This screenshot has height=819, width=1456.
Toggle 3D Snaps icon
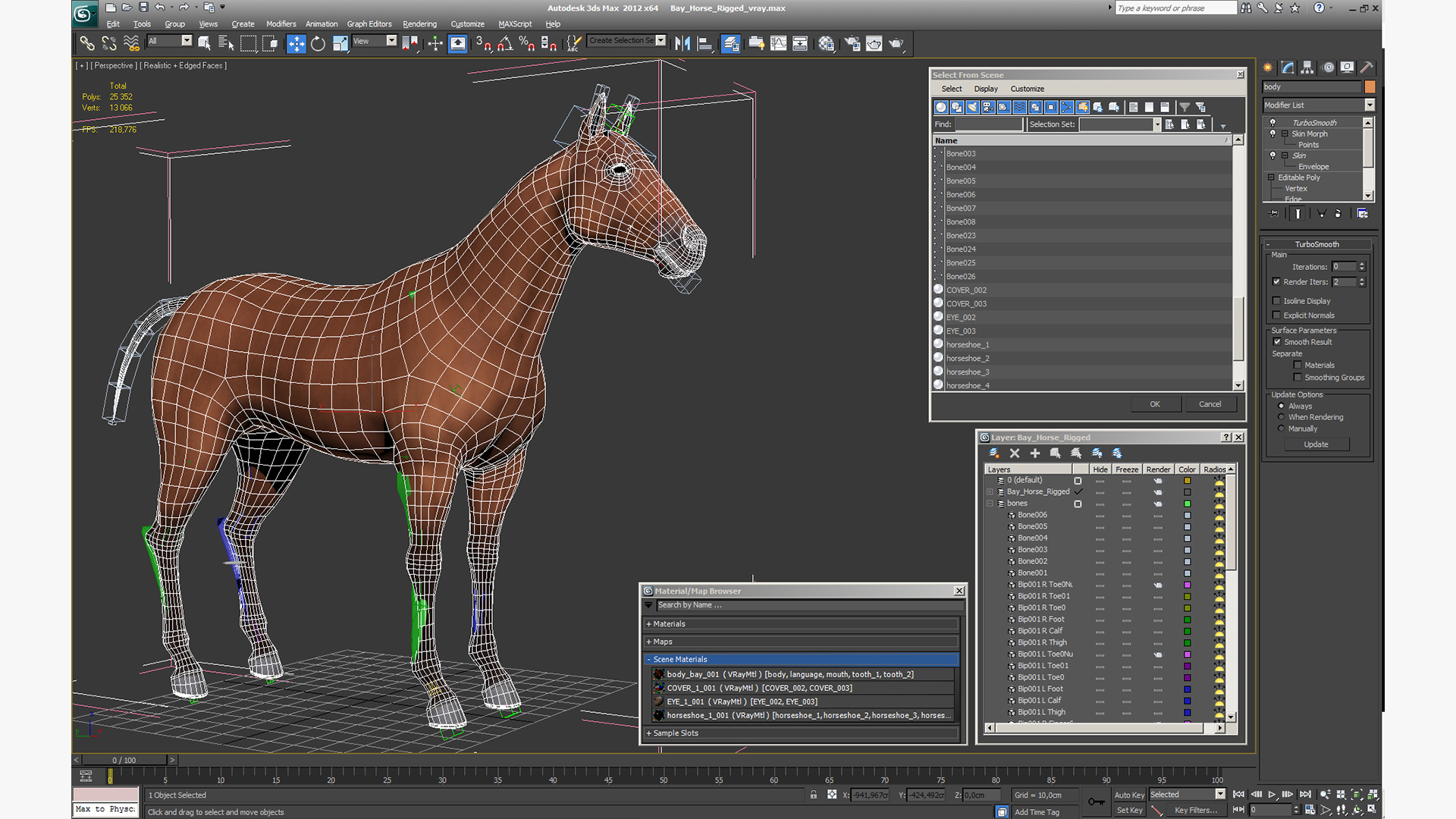click(483, 43)
